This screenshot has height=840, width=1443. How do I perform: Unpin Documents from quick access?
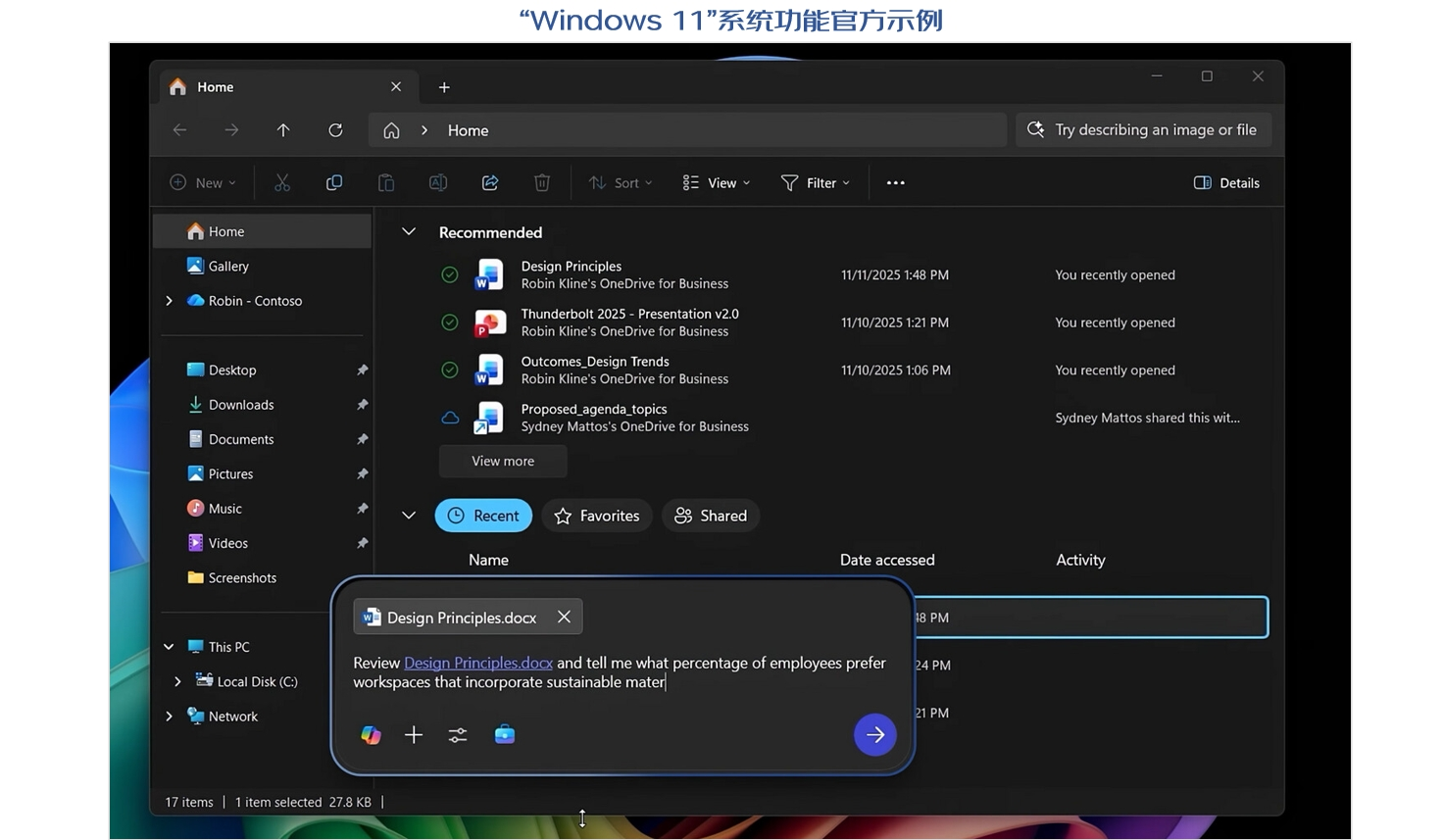tap(362, 439)
